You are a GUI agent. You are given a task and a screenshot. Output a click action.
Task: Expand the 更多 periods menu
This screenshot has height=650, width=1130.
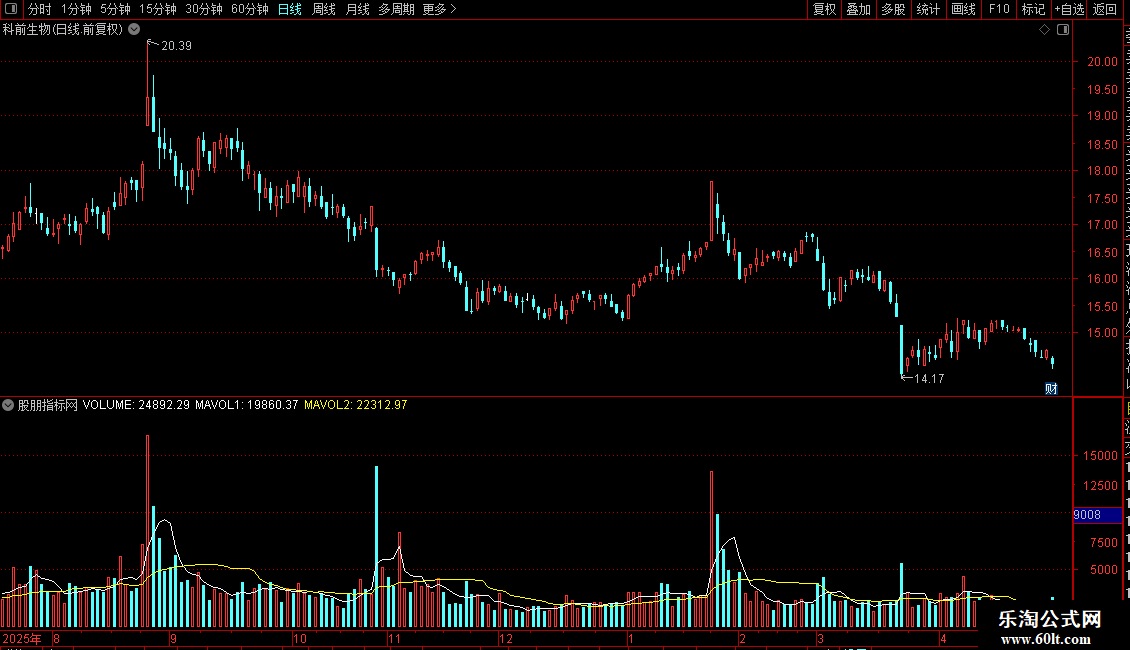click(x=439, y=9)
